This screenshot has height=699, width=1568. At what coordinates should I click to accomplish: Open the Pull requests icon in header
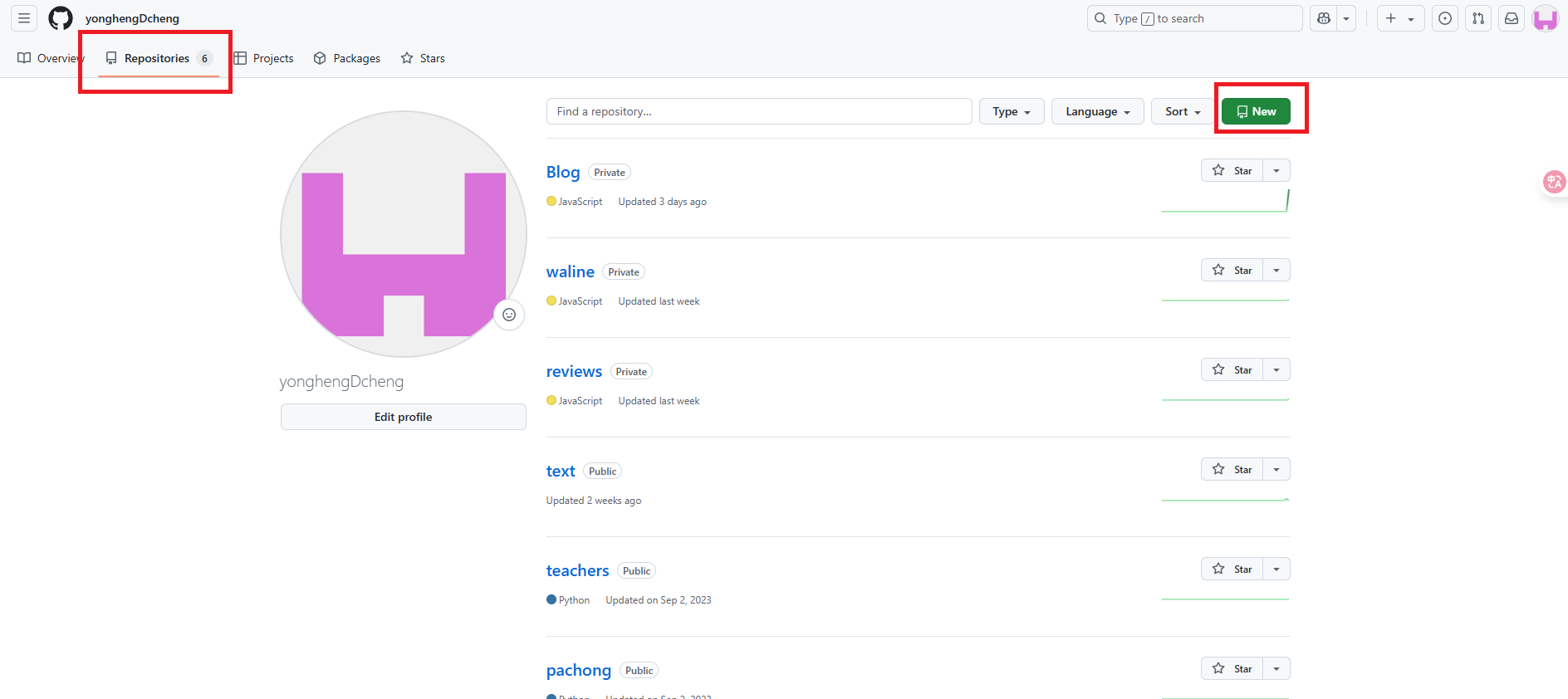(x=1478, y=18)
